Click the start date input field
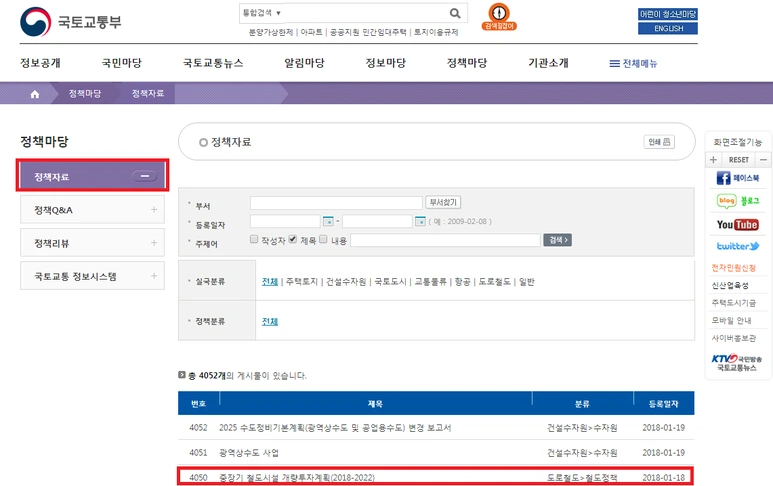Screen dimensions: 773x486 [x=285, y=221]
